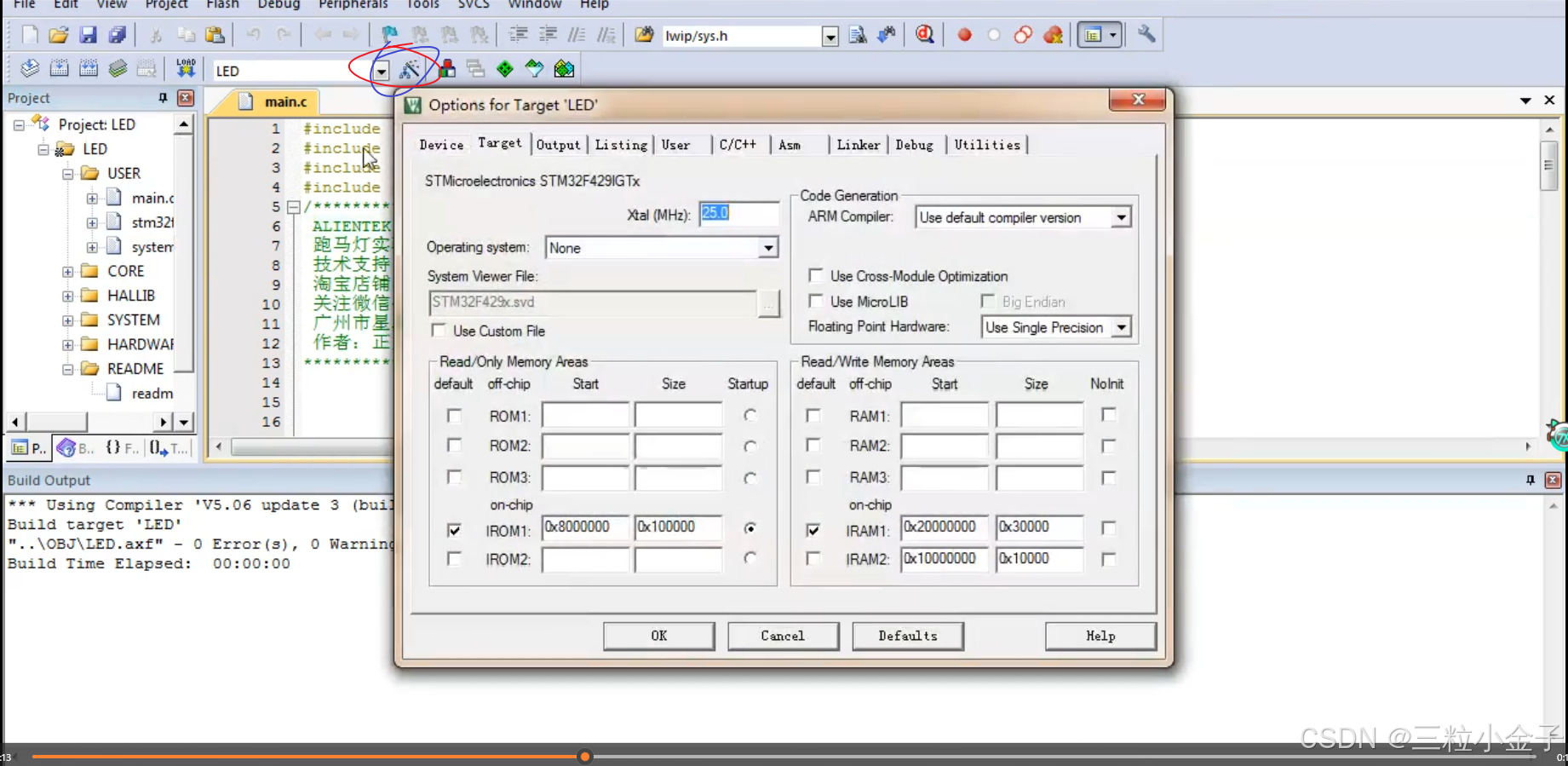1568x766 pixels.
Task: Uncheck IROM1 default checkbox
Action: coord(454,530)
